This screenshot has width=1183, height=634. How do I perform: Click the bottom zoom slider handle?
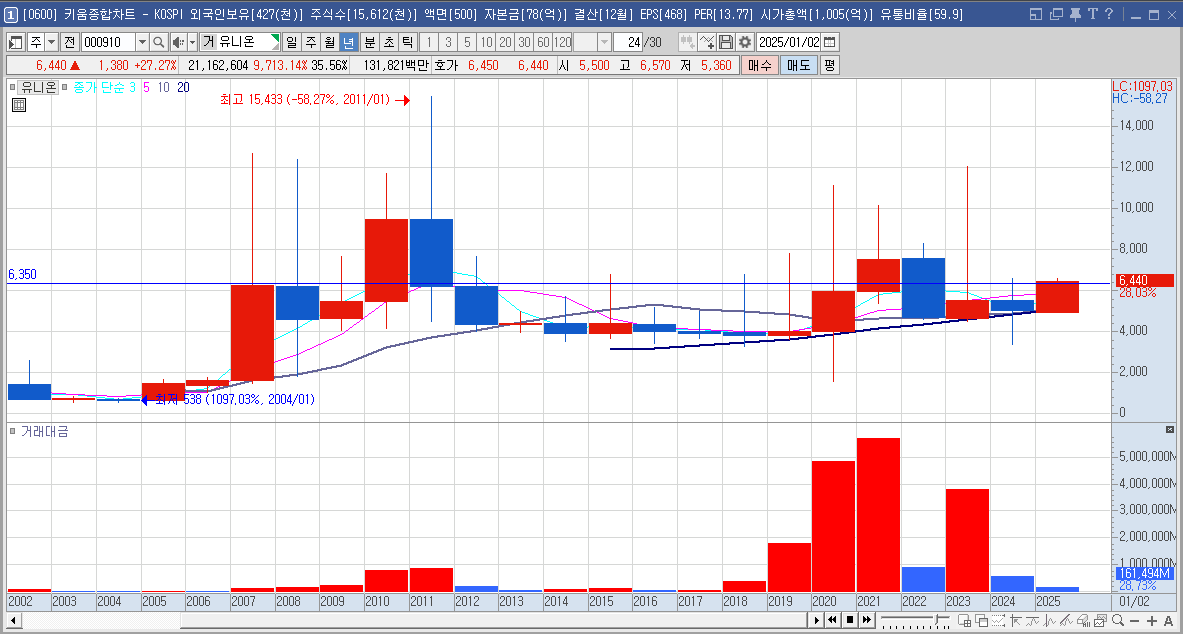coord(937,619)
